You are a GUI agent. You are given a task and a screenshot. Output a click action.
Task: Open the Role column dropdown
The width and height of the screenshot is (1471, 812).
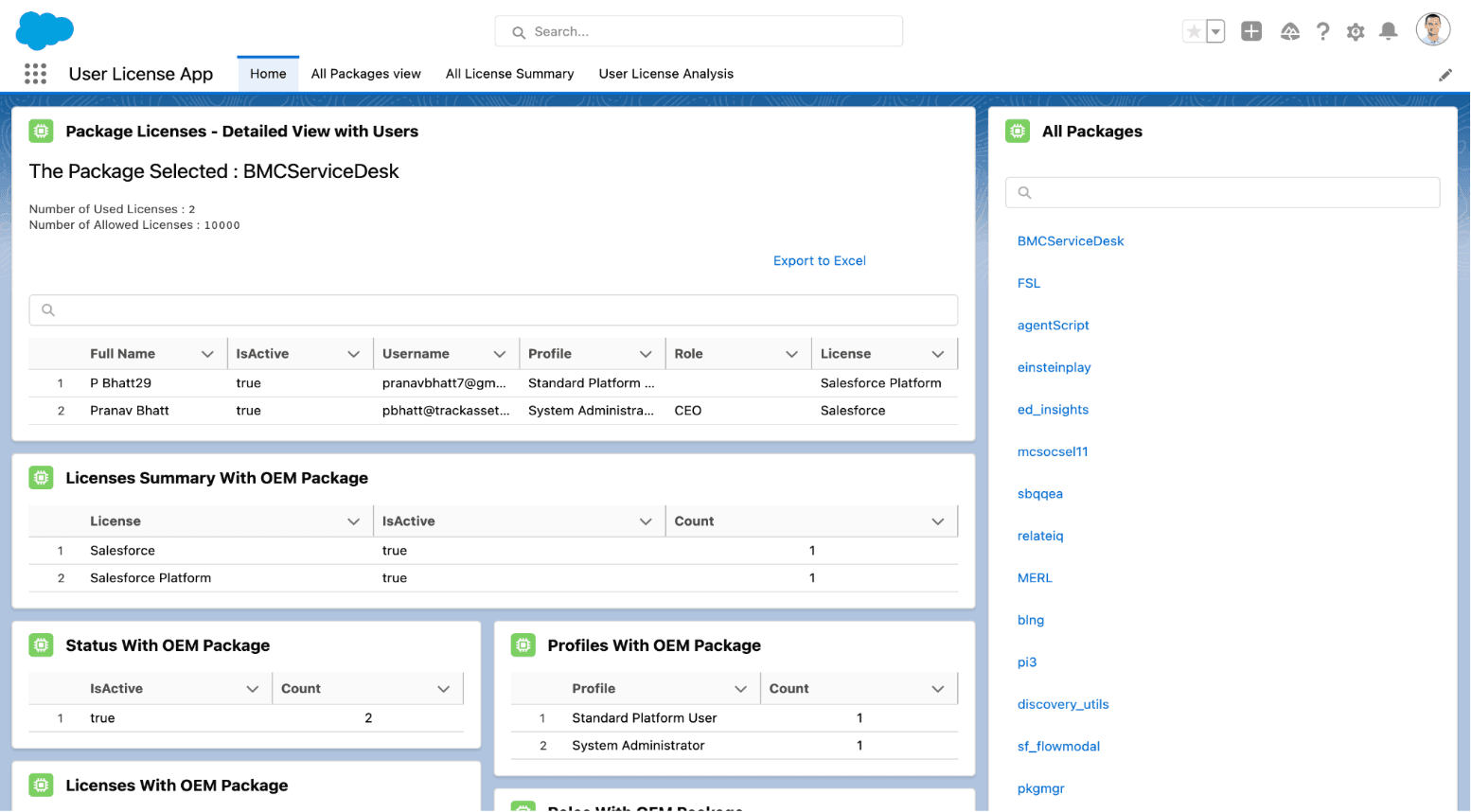(791, 354)
